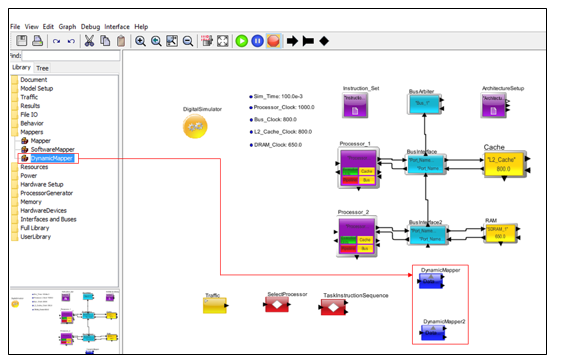The width and height of the screenshot is (561, 364).
Task: Select the SDRAM RAM yellow block
Action: (x=500, y=233)
